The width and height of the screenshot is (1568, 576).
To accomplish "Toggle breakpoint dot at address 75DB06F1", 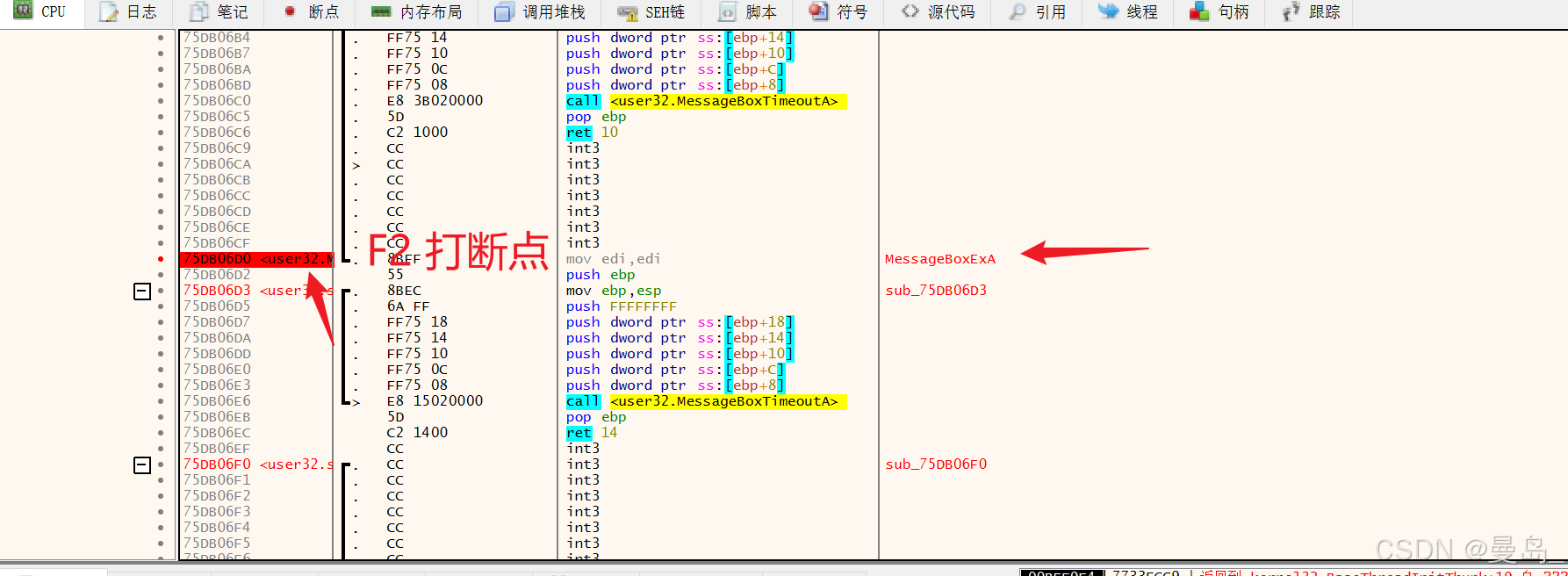I will [x=161, y=480].
